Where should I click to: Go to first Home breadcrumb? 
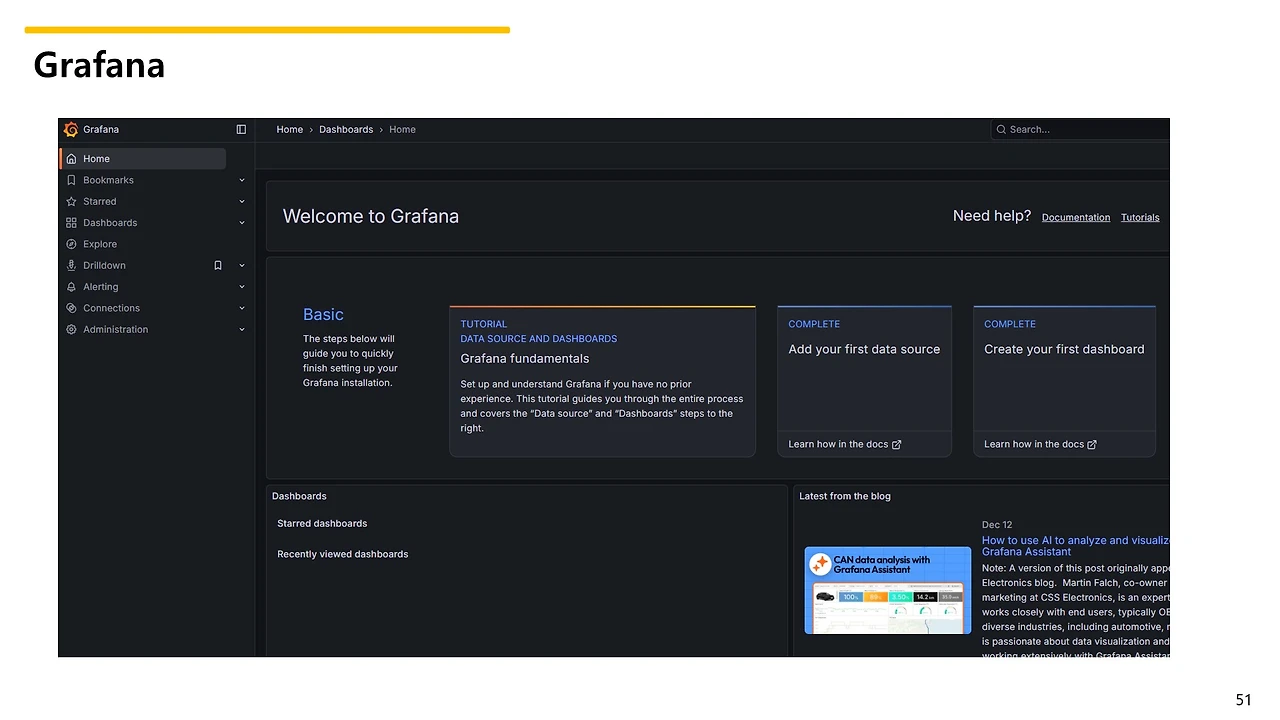tap(290, 129)
